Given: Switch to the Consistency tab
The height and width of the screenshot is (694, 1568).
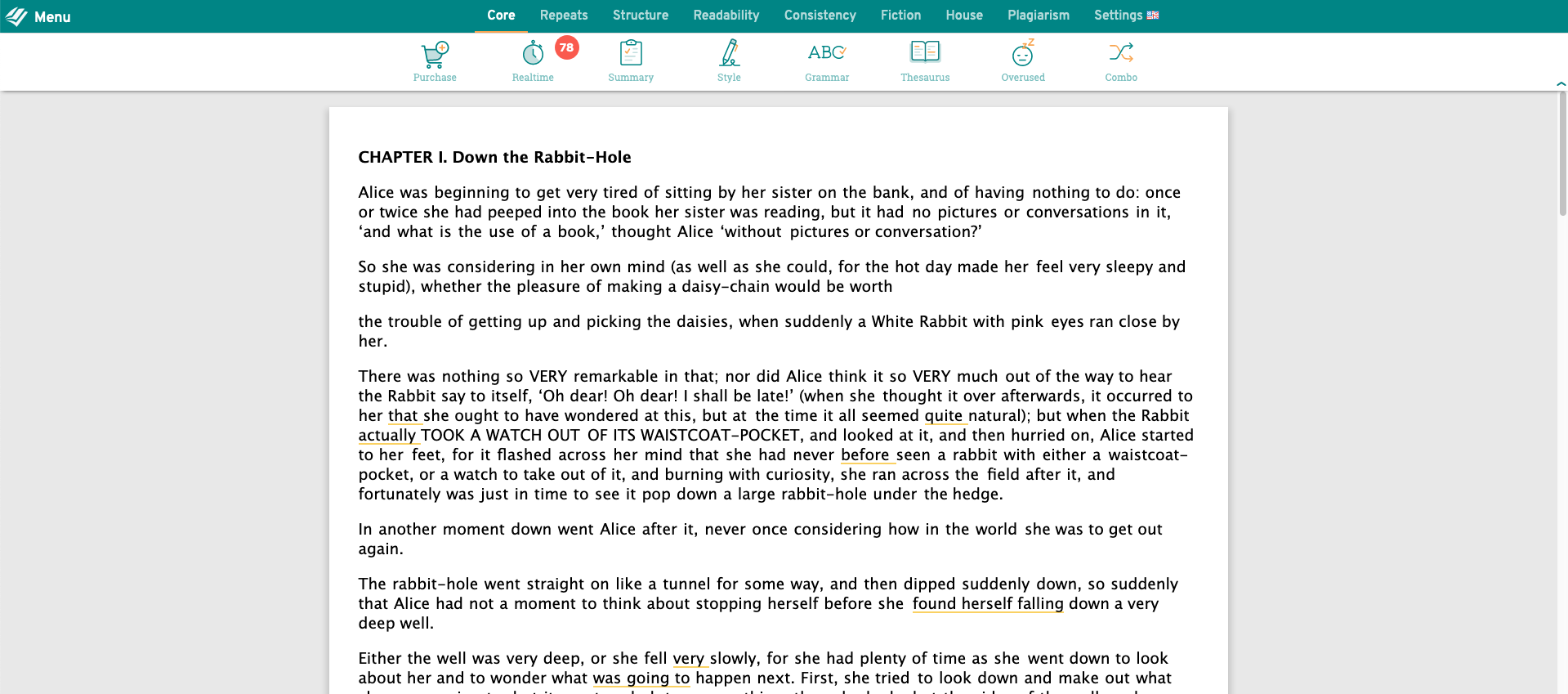Looking at the screenshot, I should pos(820,16).
